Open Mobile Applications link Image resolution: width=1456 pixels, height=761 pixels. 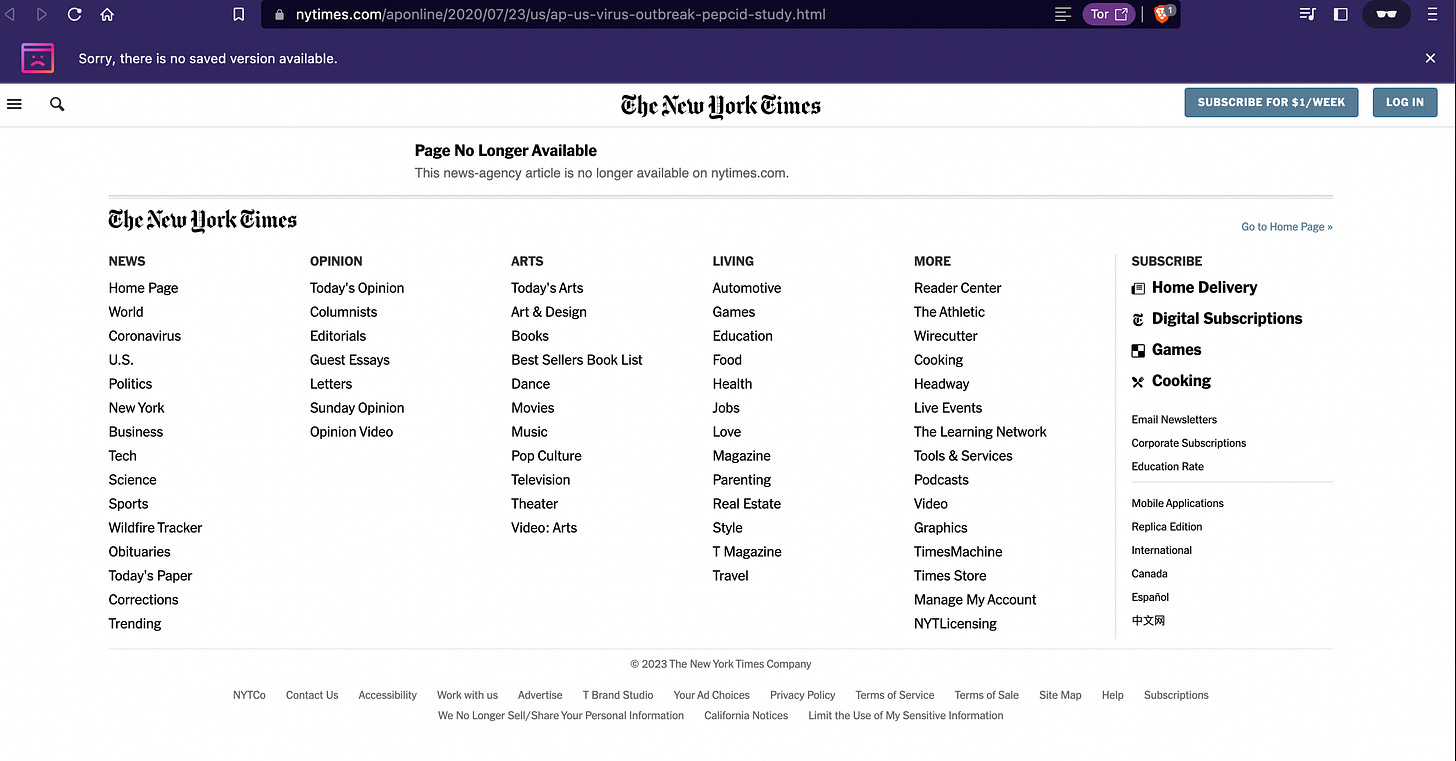(x=1177, y=504)
